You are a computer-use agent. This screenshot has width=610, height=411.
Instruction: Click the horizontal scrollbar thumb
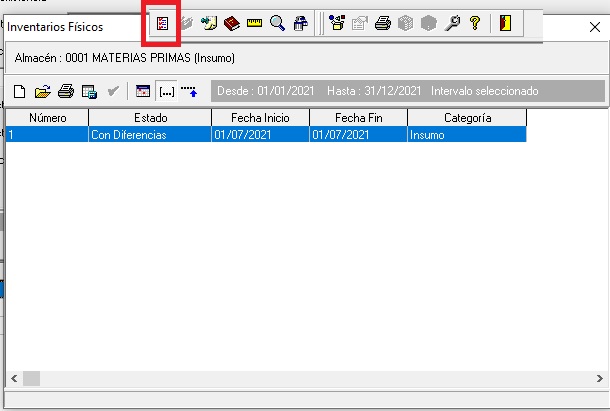32,378
